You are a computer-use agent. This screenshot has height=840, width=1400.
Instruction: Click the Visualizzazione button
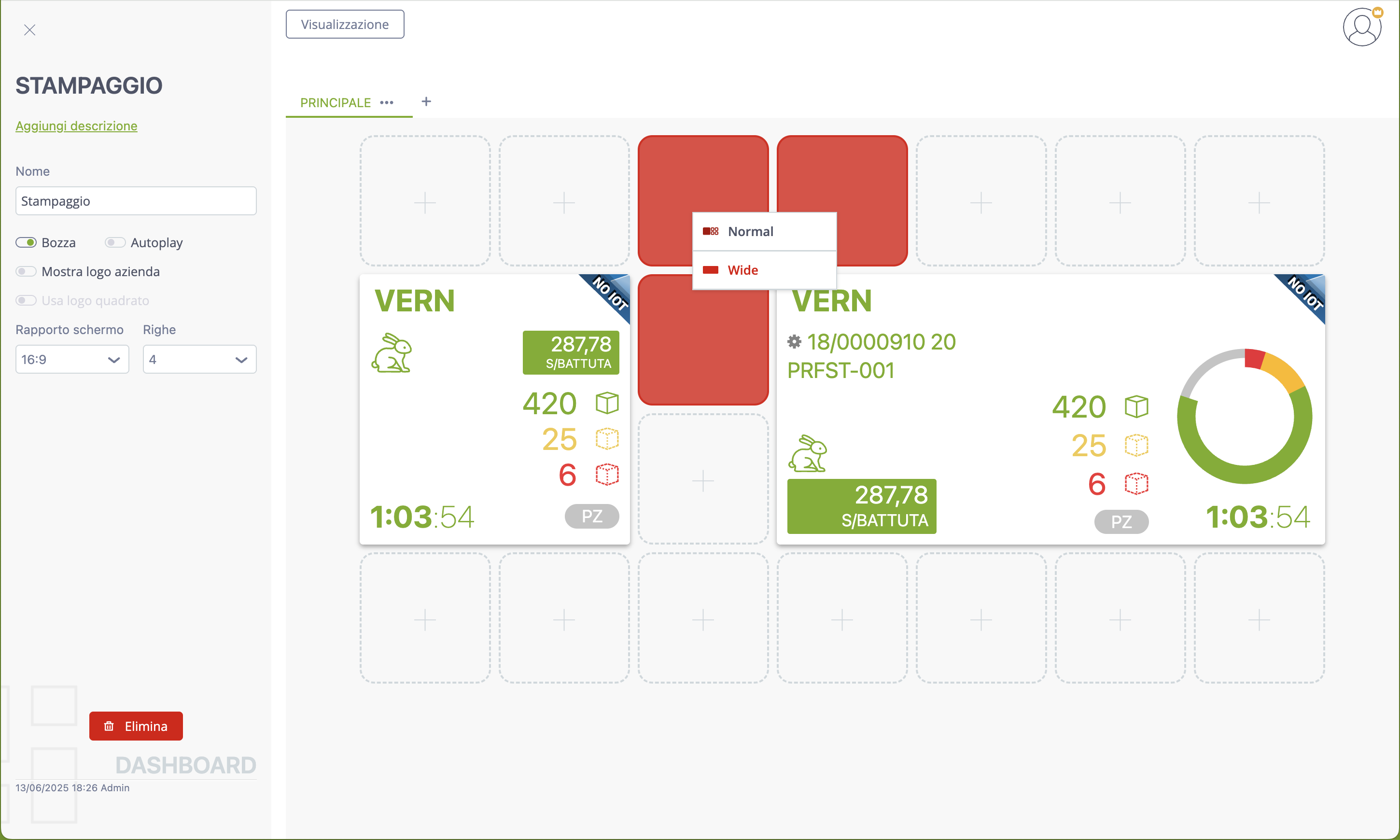click(x=345, y=24)
